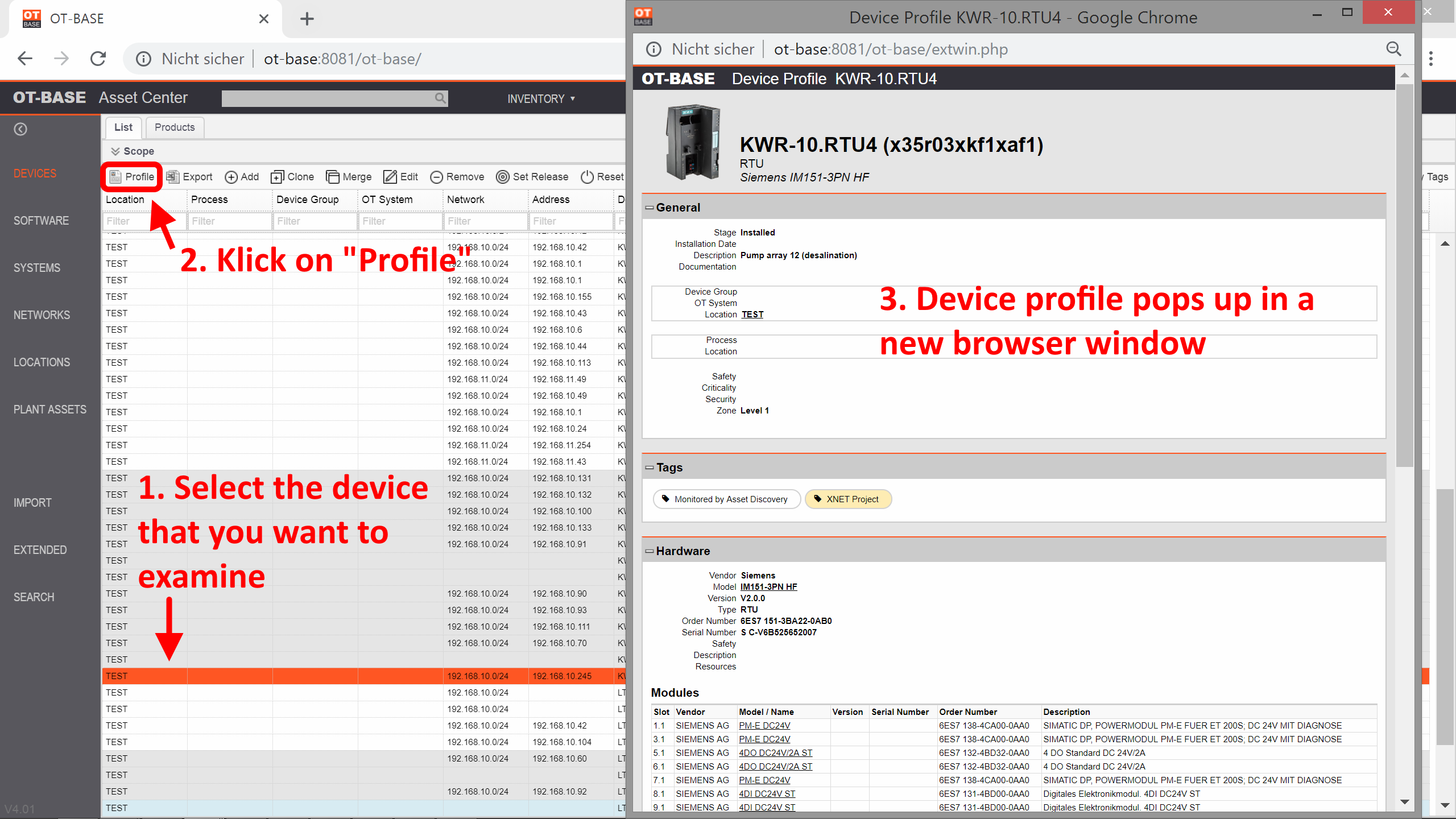Image resolution: width=1456 pixels, height=819 pixels.
Task: Open EXTENDED in the sidebar
Action: (40, 550)
